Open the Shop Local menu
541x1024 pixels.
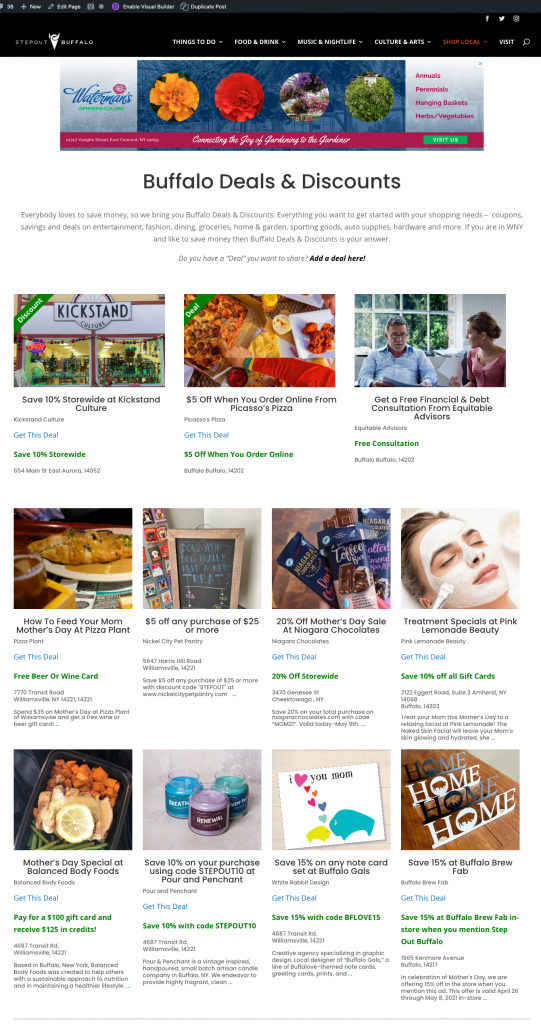point(465,42)
